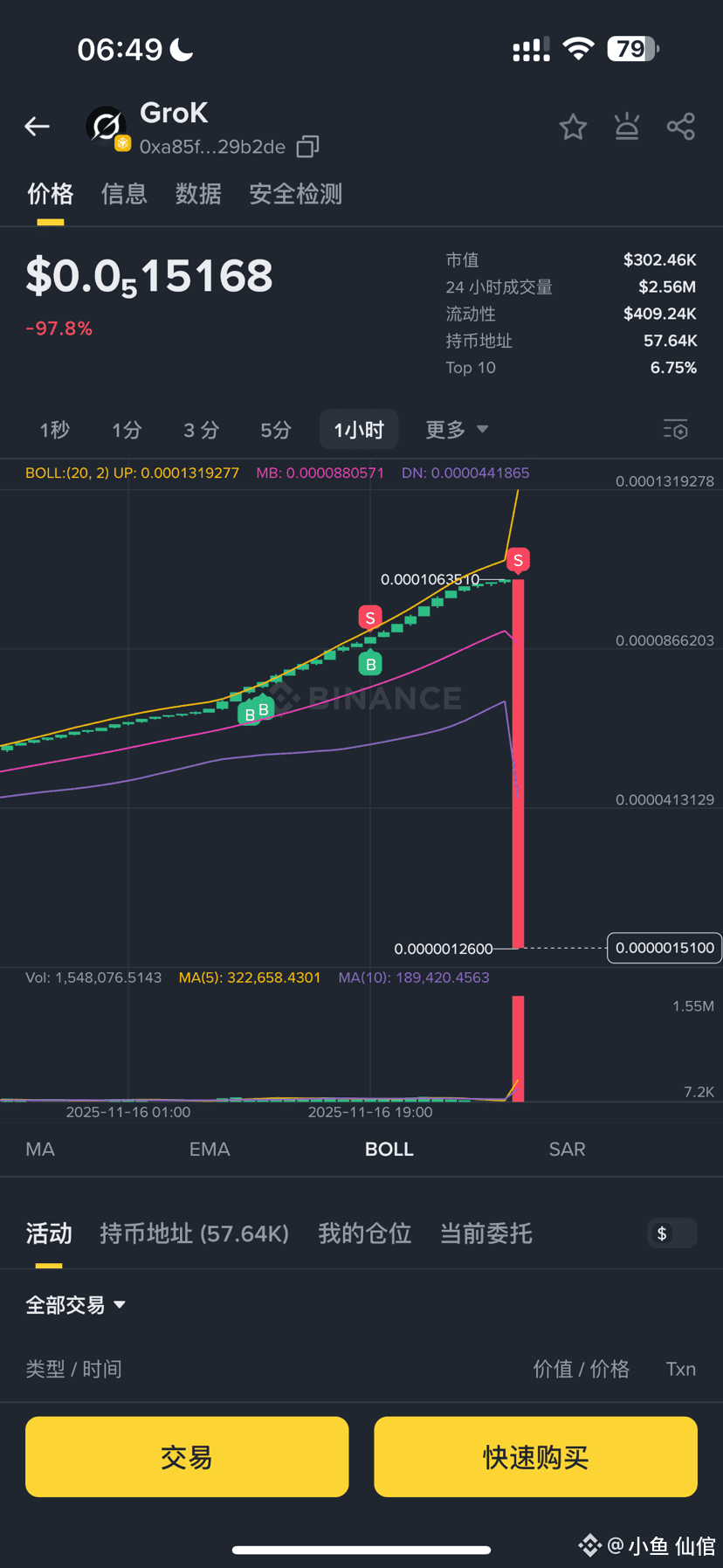Viewport: 723px width, 1568px height.
Task: Tap the 市值 $302.46K value
Action: 660,260
